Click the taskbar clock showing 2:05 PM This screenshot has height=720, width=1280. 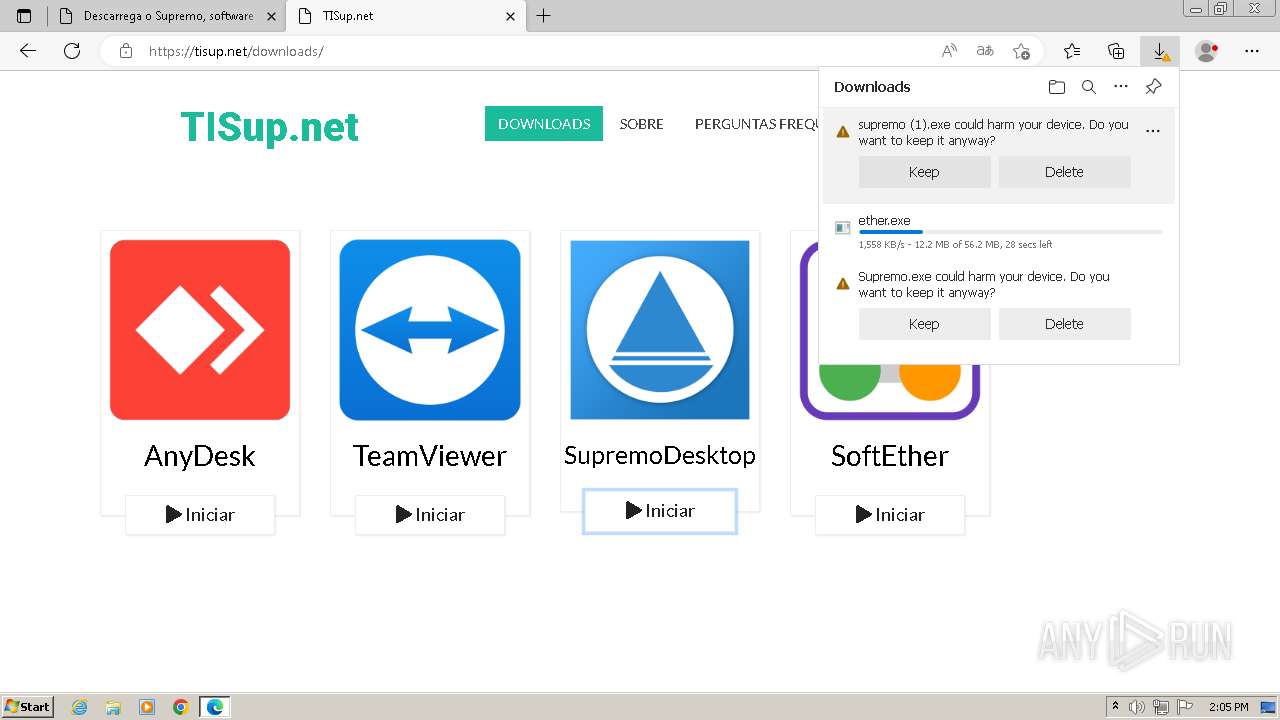(1229, 707)
